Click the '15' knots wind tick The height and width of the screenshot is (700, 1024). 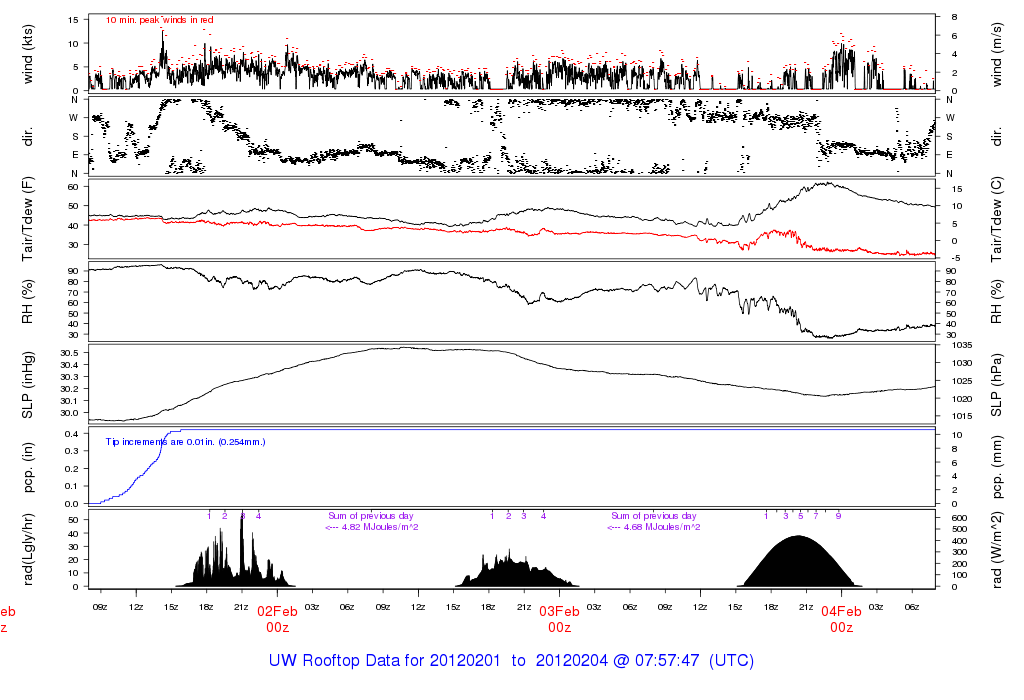pyautogui.click(x=73, y=20)
